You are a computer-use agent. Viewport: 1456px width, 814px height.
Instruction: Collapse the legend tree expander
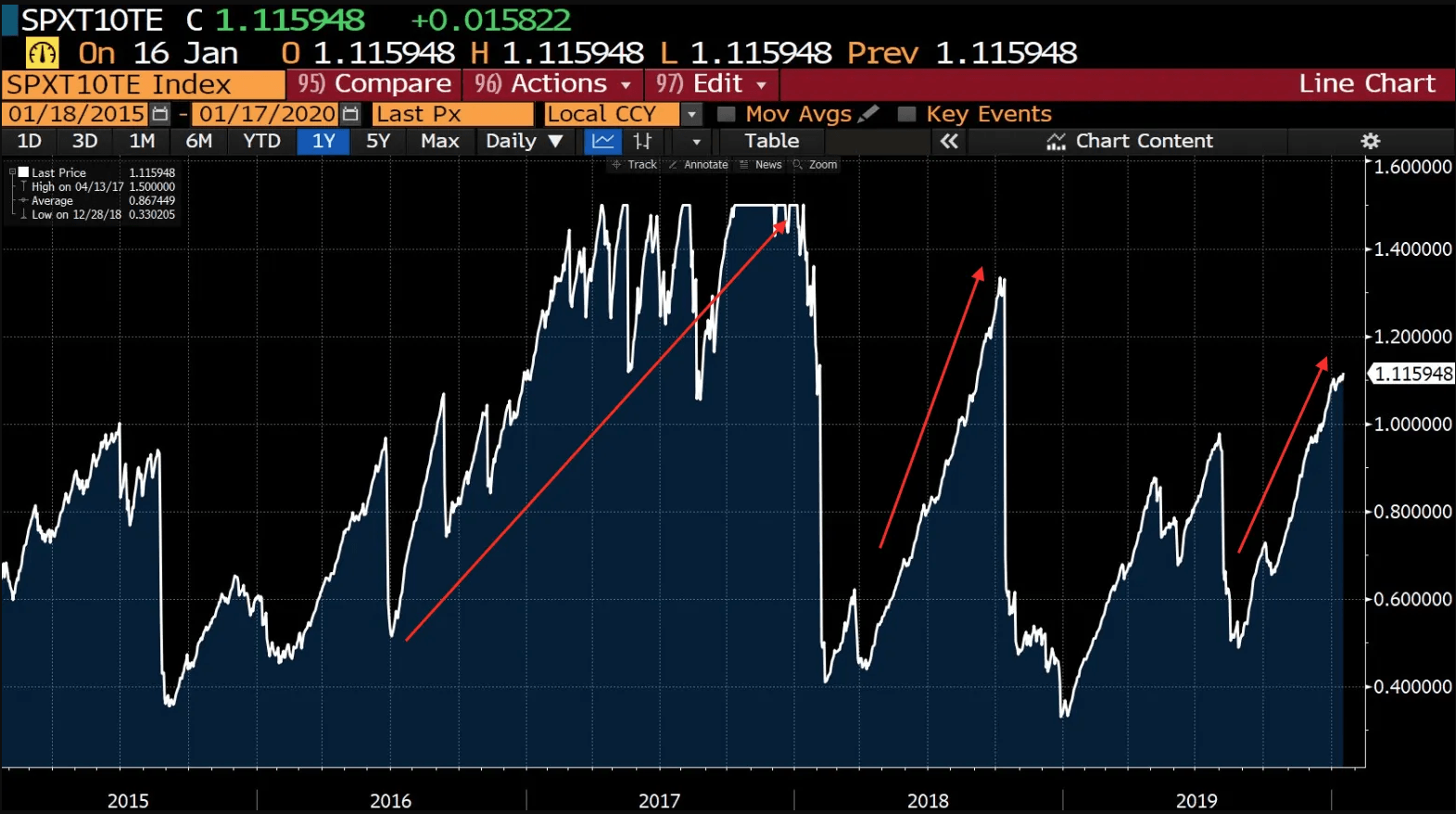[12, 172]
